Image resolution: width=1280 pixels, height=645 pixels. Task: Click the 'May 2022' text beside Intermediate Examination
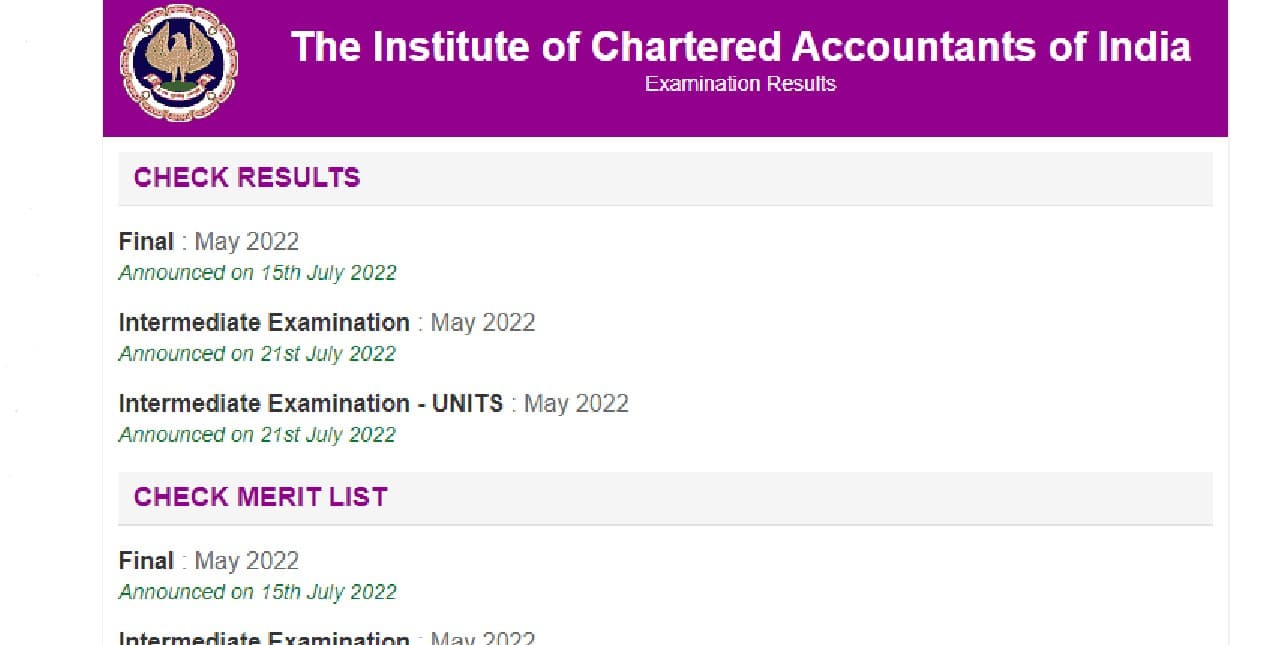482,322
